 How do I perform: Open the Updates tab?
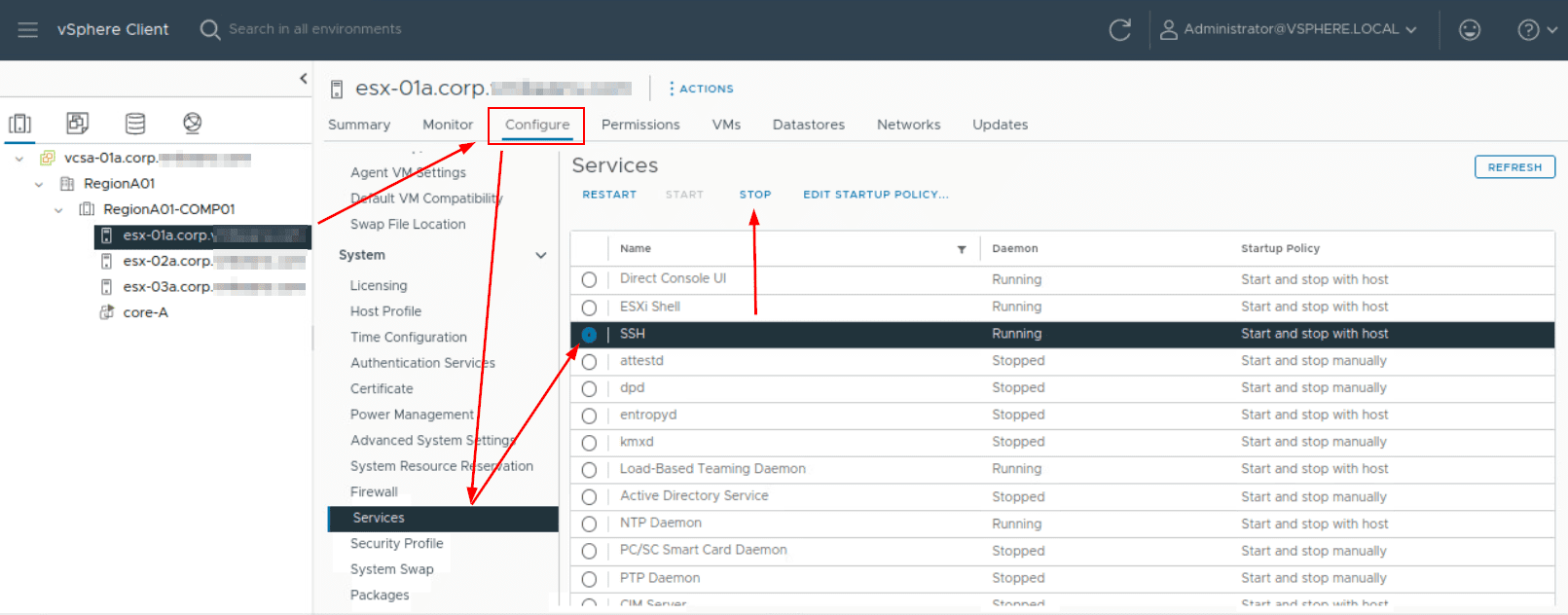[1001, 125]
